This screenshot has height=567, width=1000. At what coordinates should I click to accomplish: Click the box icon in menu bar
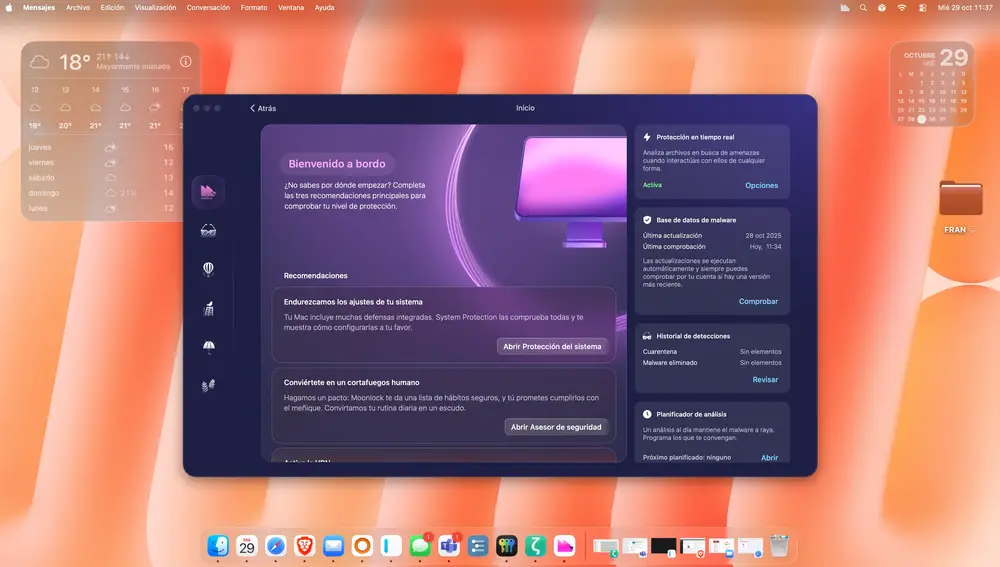click(881, 8)
